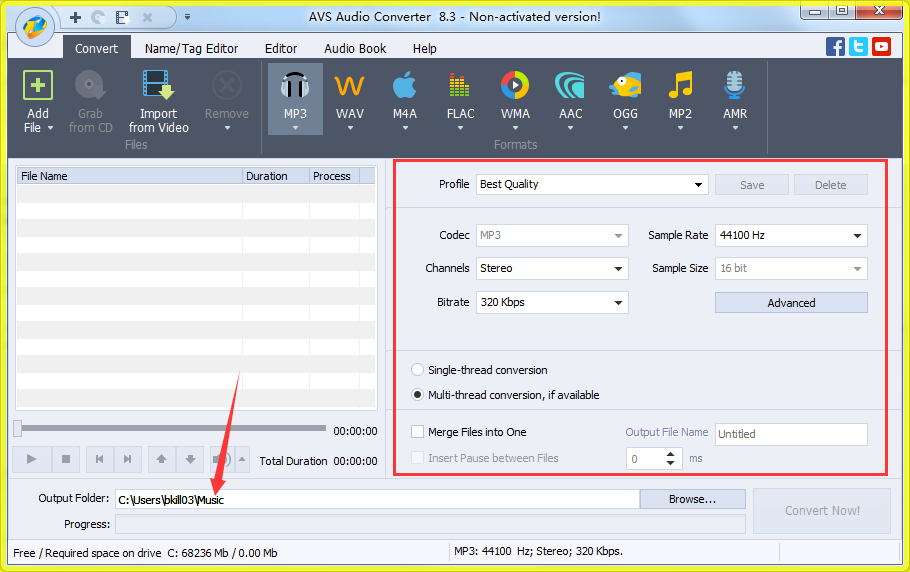
Task: Click the Remove icon in Files group
Action: click(x=226, y=85)
